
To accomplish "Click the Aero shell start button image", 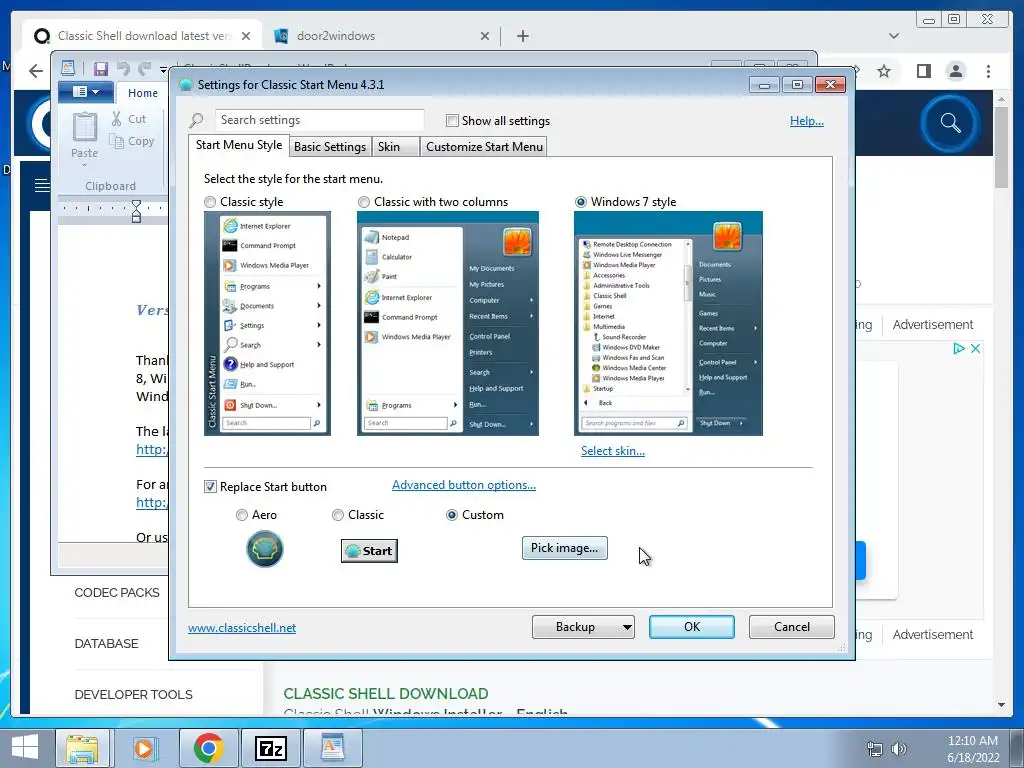I will point(264,549).
